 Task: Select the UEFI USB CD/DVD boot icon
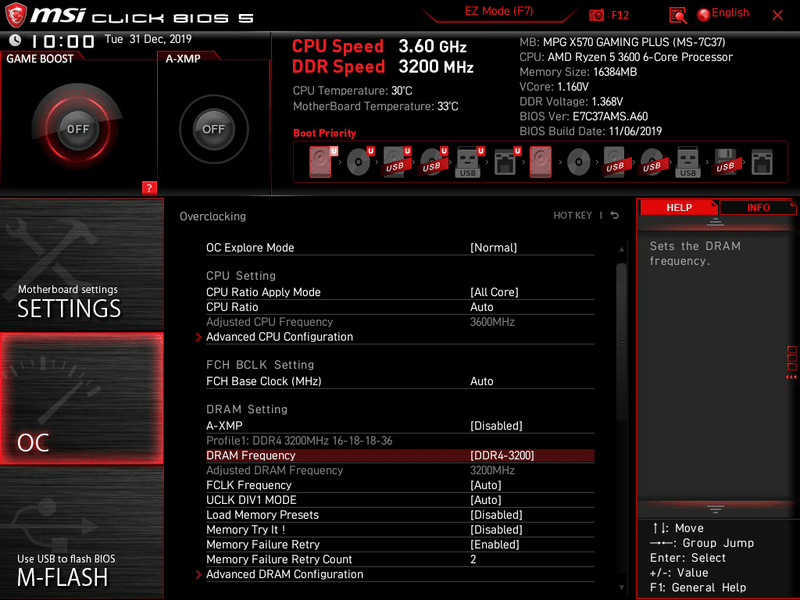(x=433, y=162)
